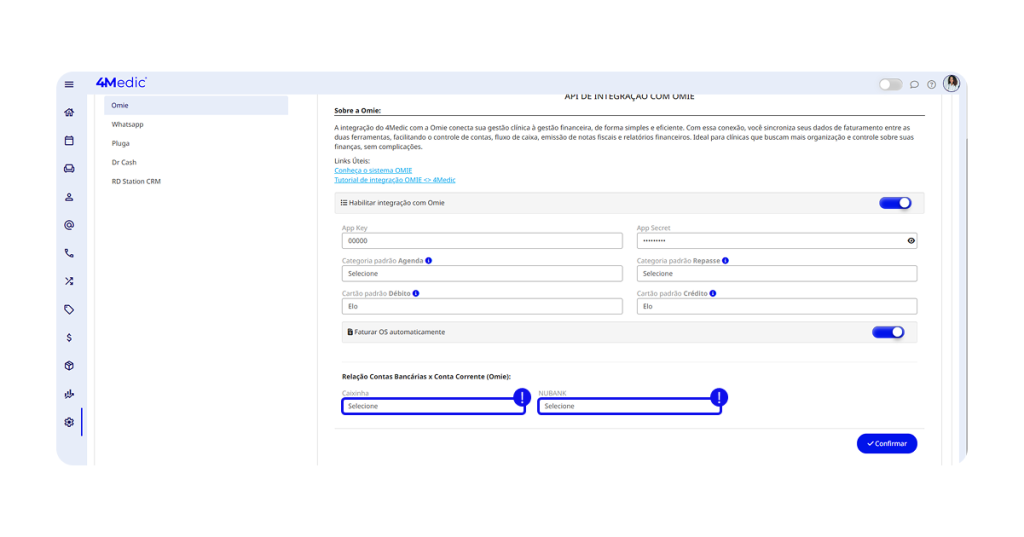Toggle the grey switch in top header
The width and height of the screenshot is (1024, 537).
pyautogui.click(x=890, y=85)
